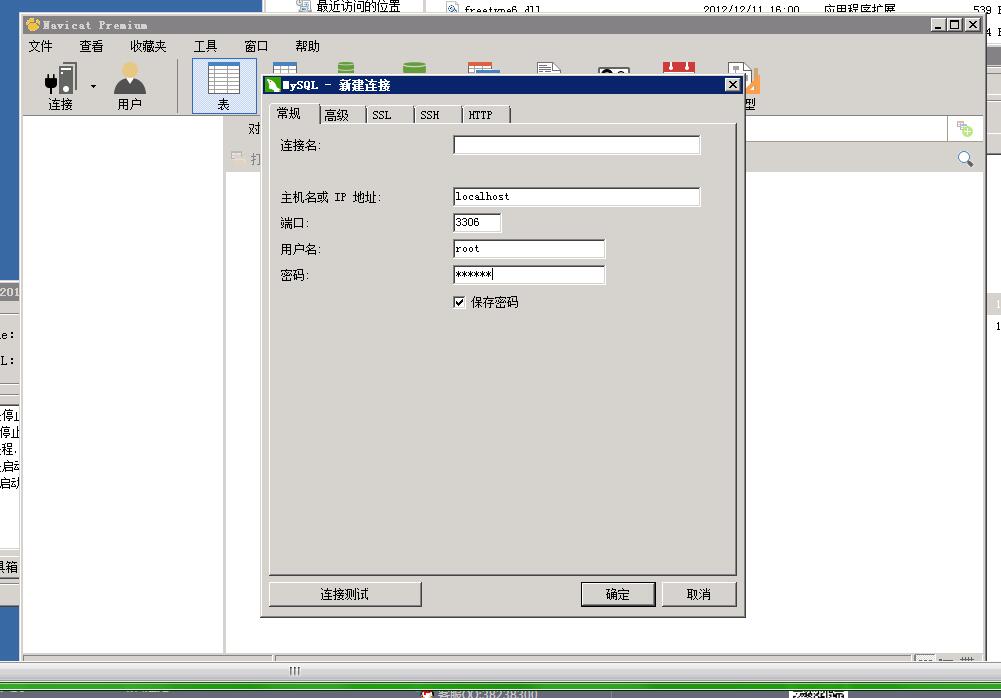Click the Navicat Premium logo in title bar

click(x=33, y=25)
